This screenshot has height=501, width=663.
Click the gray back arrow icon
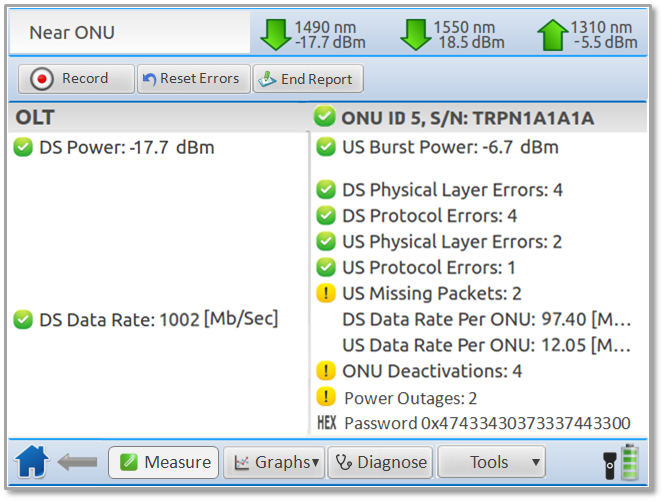(x=77, y=462)
